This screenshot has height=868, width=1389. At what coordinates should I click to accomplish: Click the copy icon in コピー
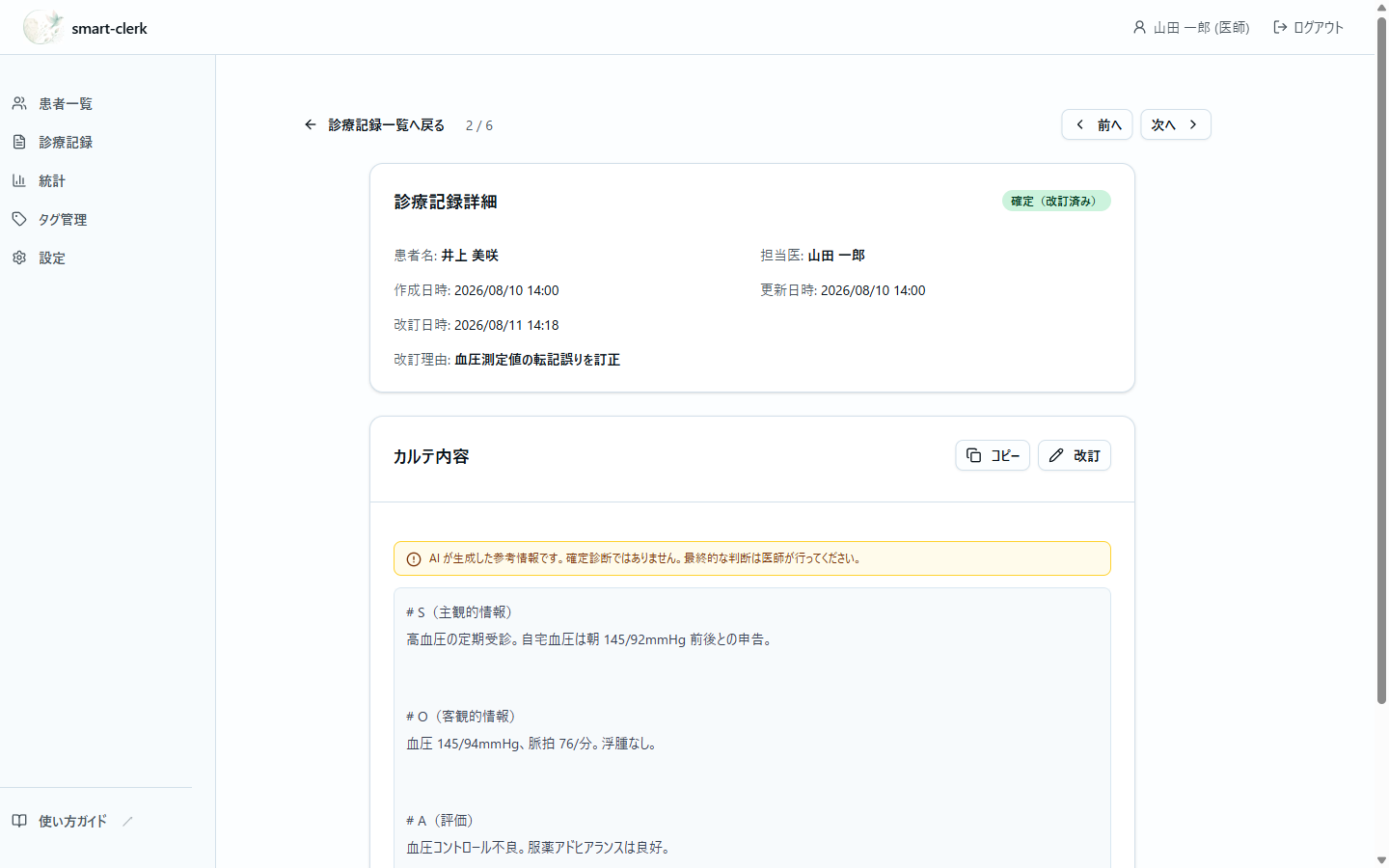pos(974,455)
